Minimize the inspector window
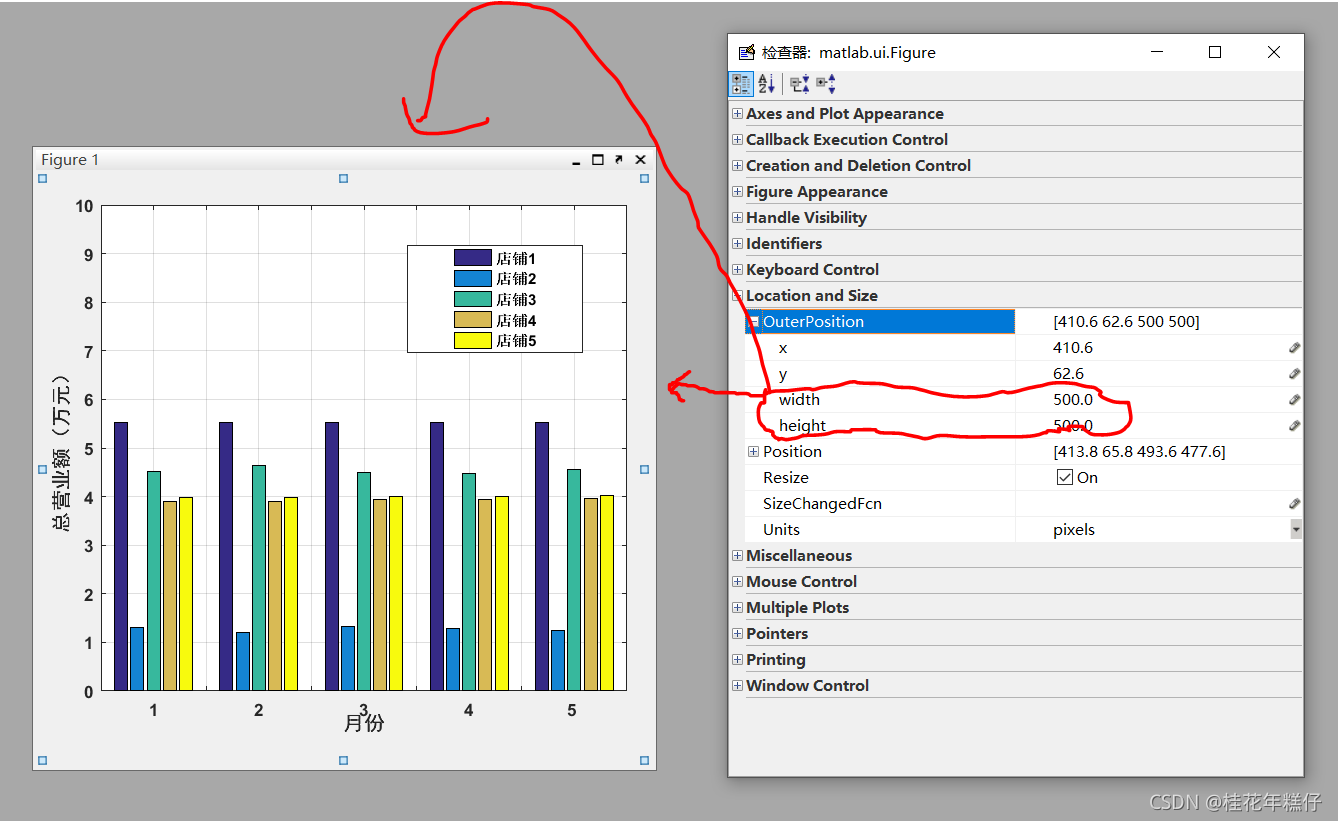This screenshot has height=821, width=1338. pyautogui.click(x=1156, y=53)
